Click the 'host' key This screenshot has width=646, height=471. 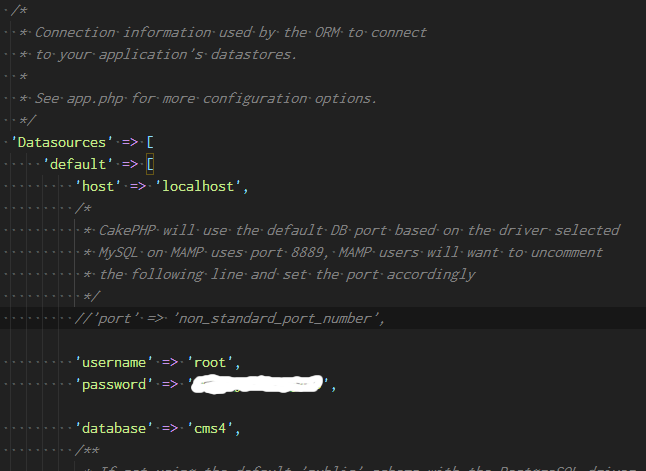(98, 186)
